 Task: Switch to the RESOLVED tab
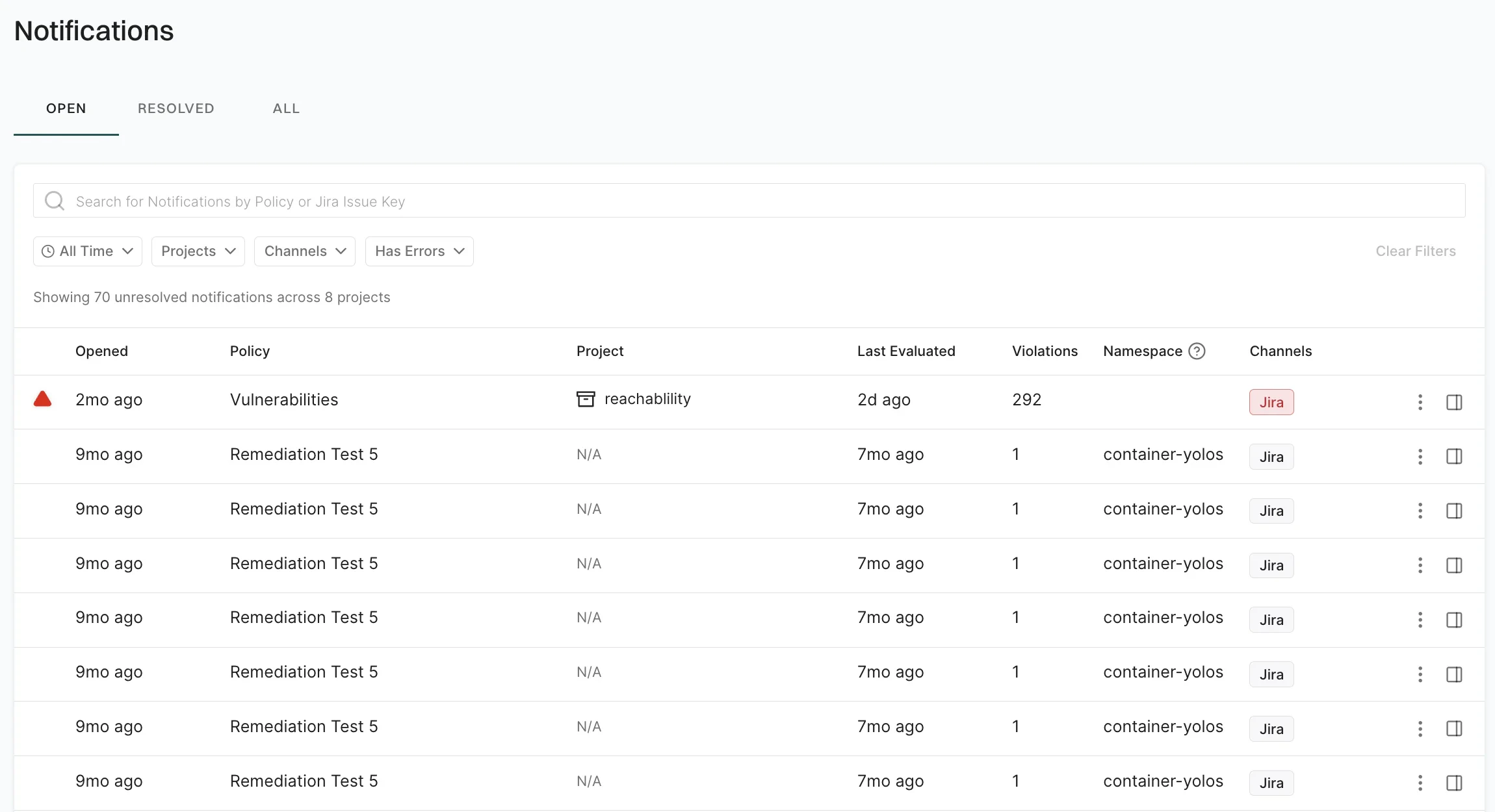point(175,108)
